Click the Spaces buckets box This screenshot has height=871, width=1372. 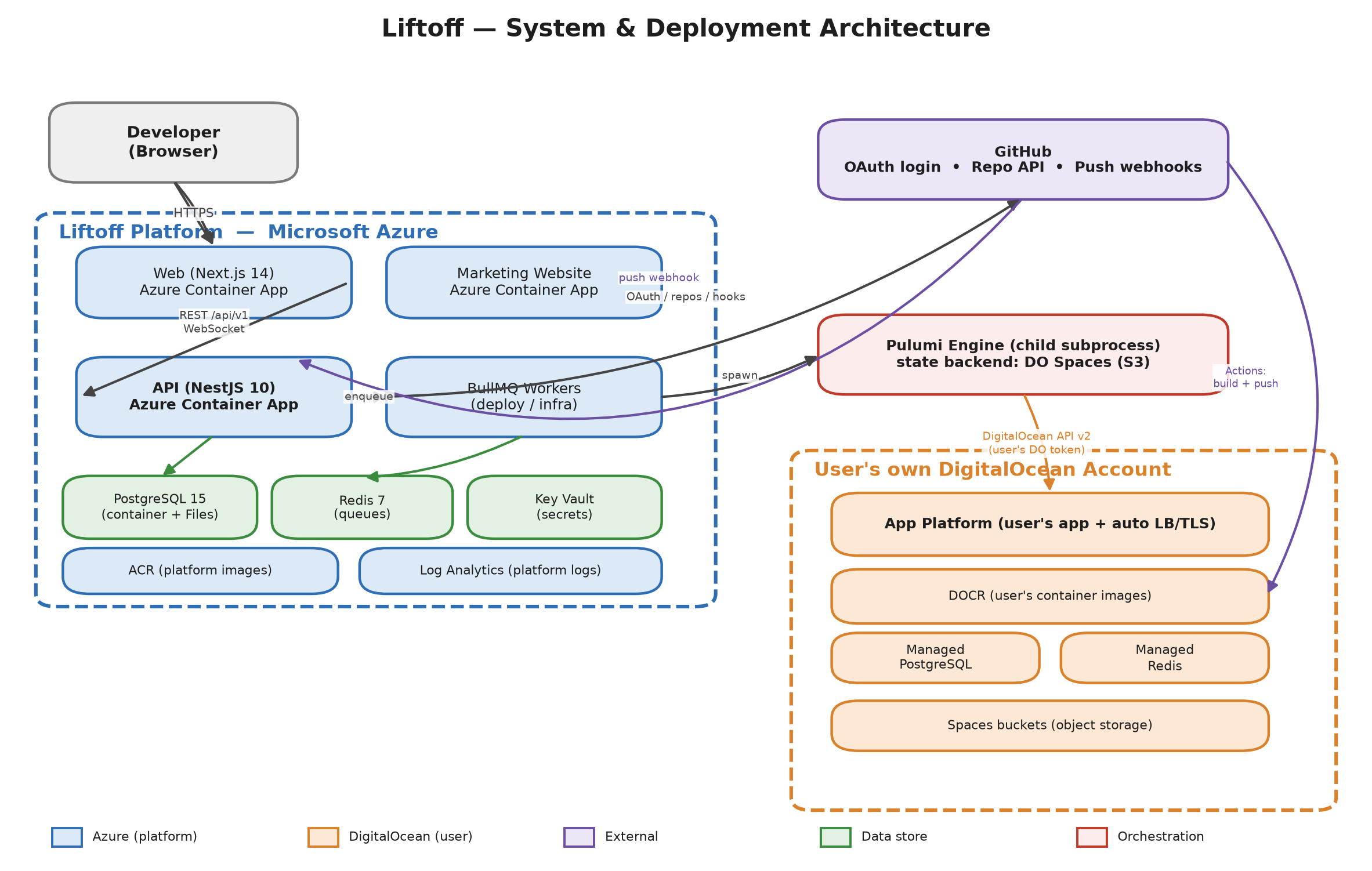click(1050, 725)
